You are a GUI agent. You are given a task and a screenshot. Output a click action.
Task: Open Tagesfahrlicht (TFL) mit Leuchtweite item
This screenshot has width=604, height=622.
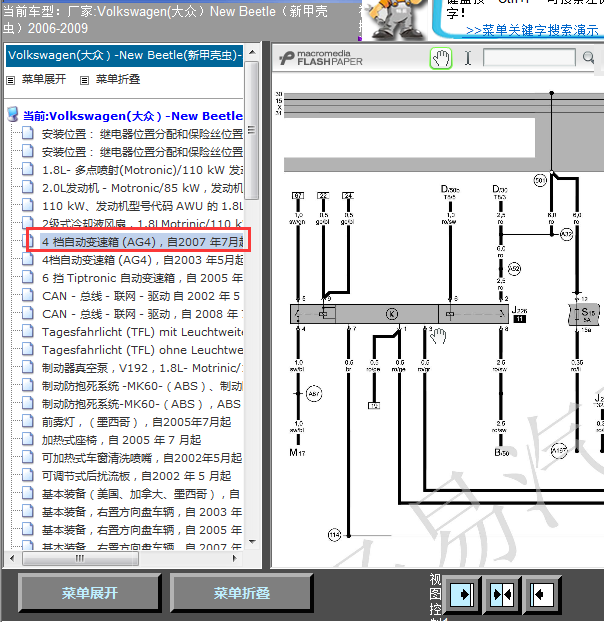click(x=142, y=332)
